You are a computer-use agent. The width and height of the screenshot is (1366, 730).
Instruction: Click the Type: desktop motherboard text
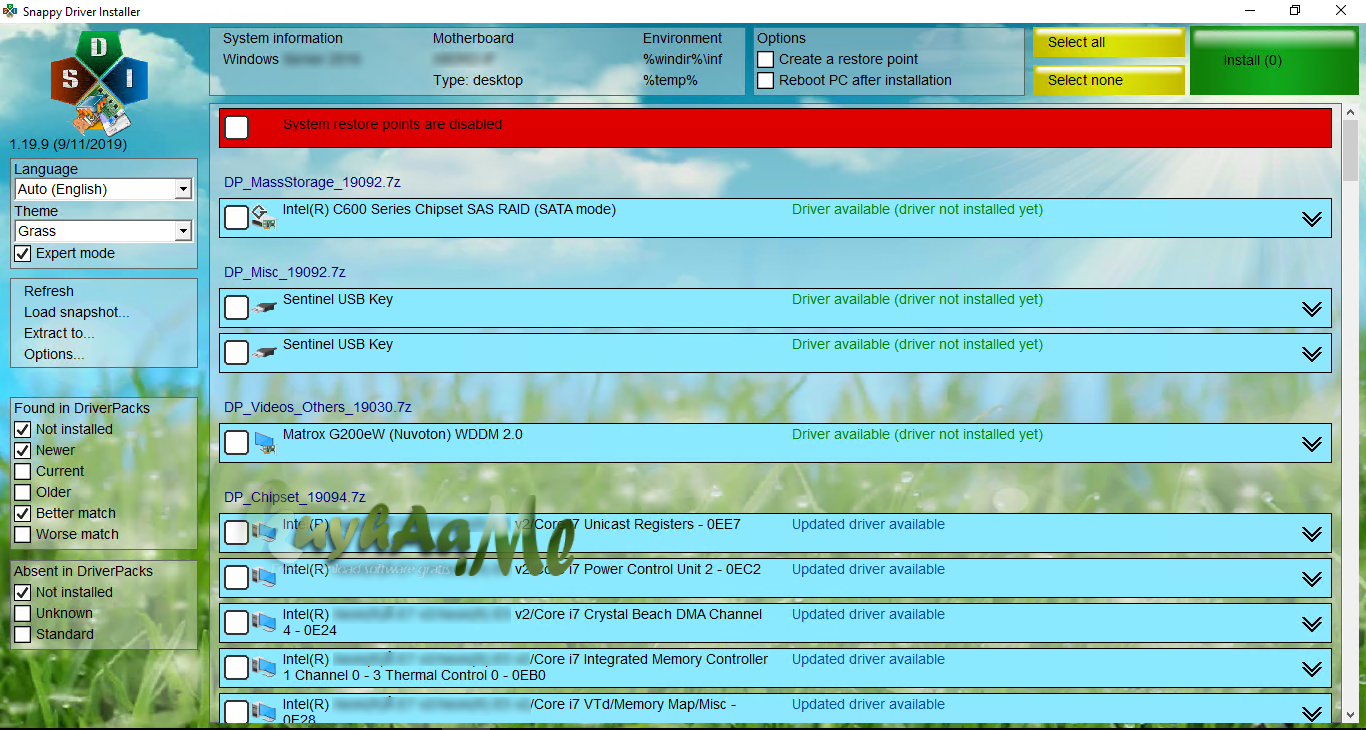click(478, 80)
